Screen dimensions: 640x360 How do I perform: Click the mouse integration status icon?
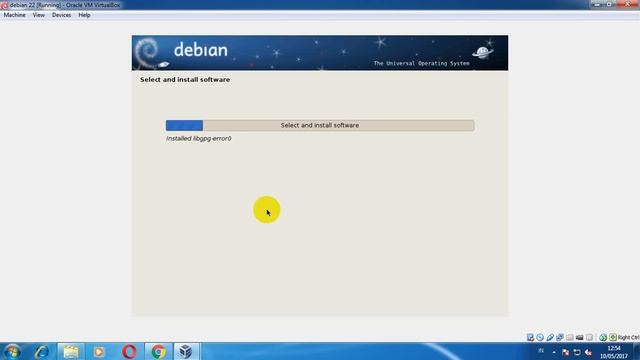603,337
